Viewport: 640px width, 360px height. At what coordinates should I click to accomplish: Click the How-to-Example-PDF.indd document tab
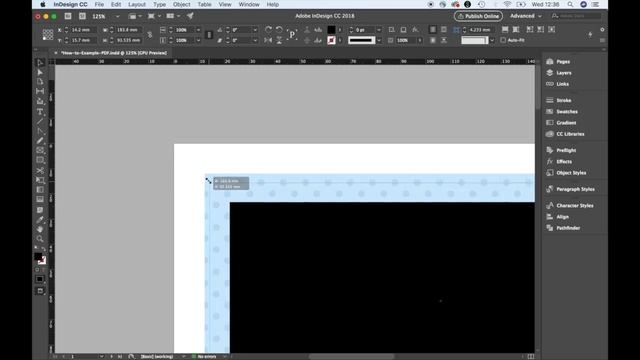click(x=114, y=53)
